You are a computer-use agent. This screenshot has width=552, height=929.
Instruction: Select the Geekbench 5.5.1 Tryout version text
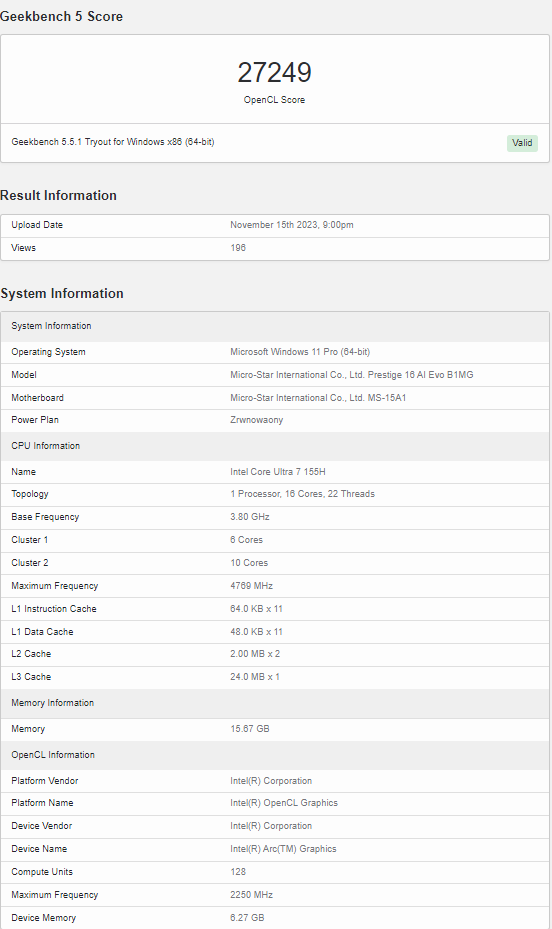tap(113, 142)
